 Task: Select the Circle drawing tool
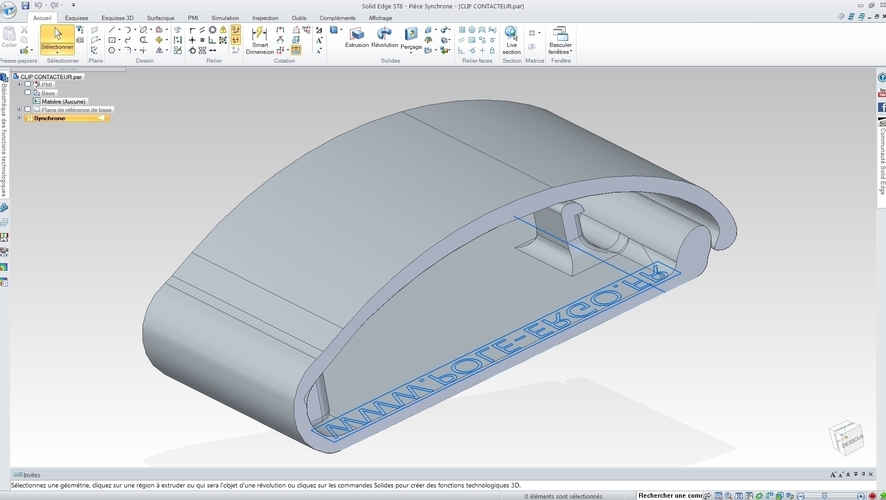tap(112, 50)
